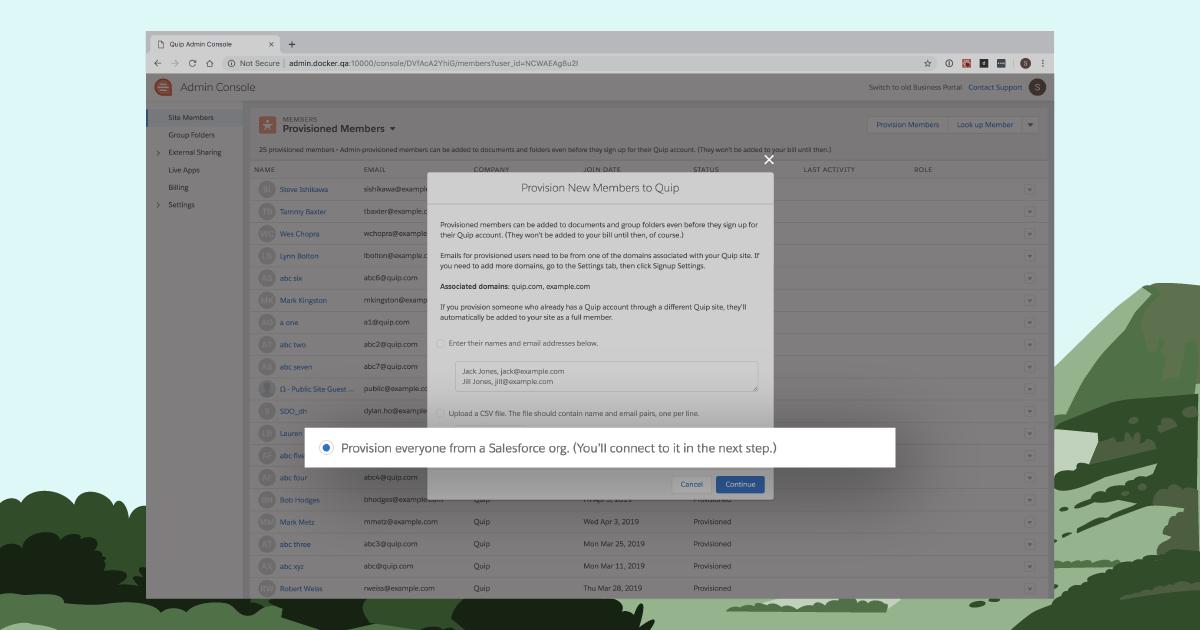The height and width of the screenshot is (630, 1200).
Task: Open row menu arrow for Steve Ishikawa
Action: 1029,189
